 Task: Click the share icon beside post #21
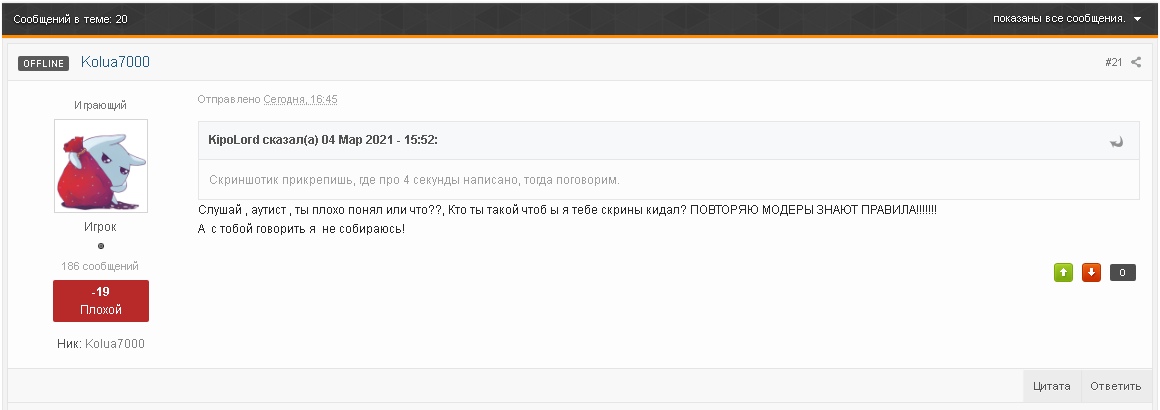pos(1136,62)
